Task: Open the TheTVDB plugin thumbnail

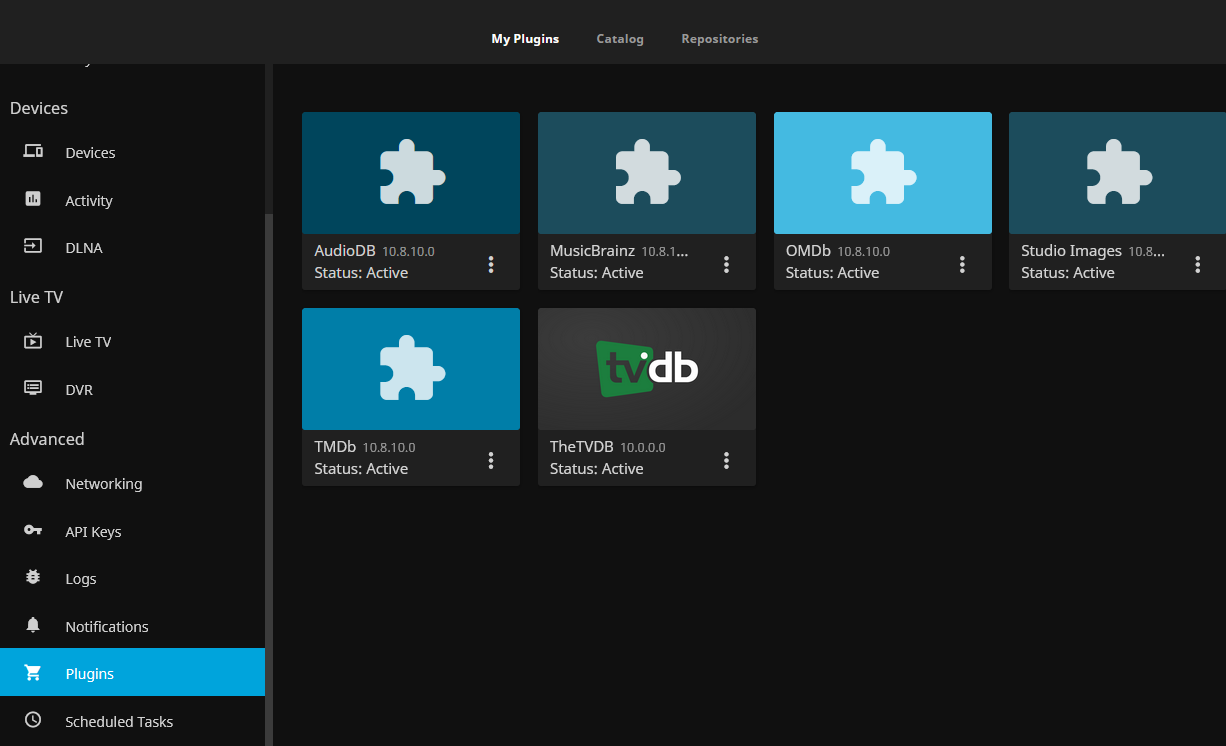Action: (x=646, y=369)
